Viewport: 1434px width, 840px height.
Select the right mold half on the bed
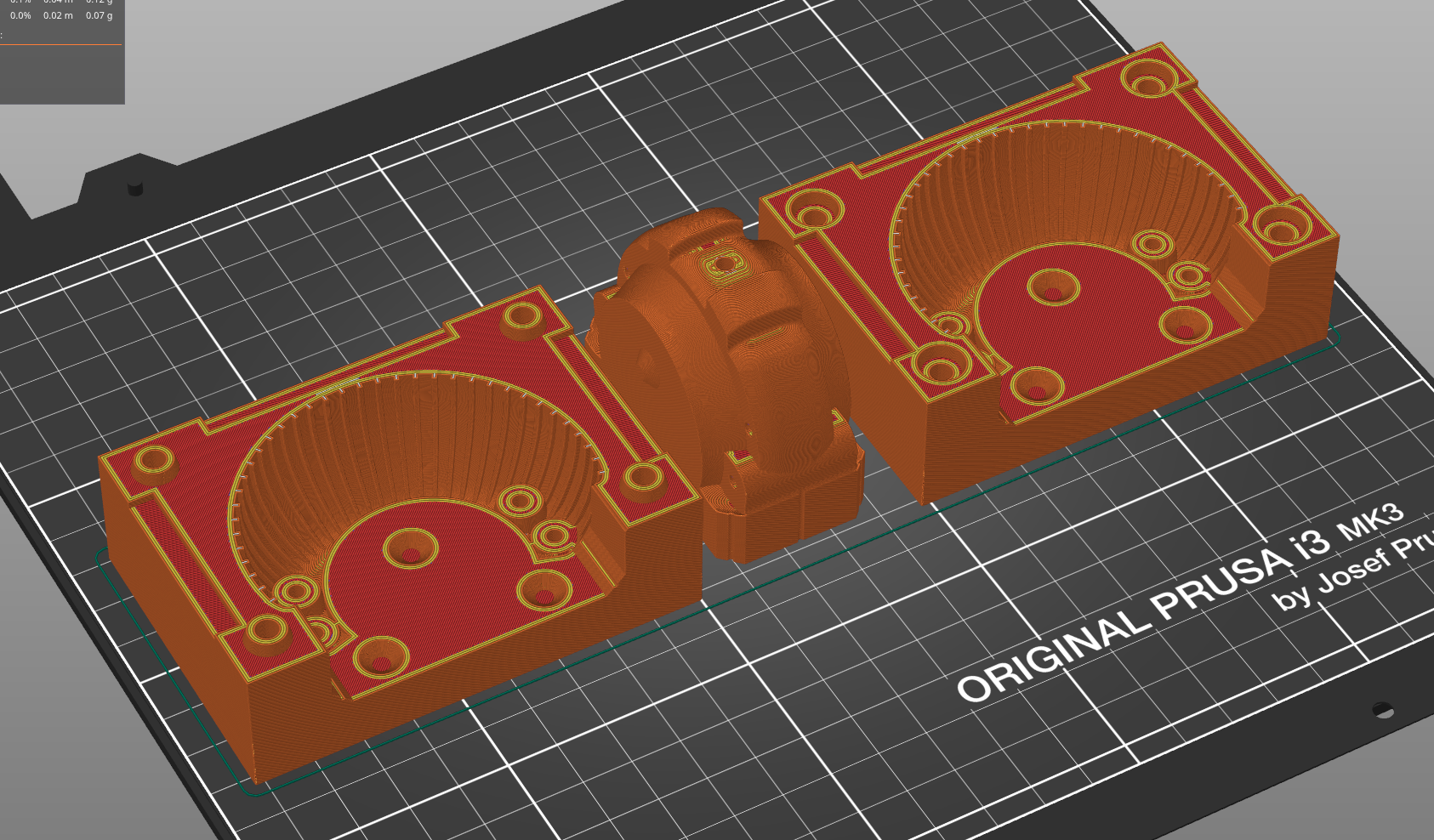(x=1050, y=272)
